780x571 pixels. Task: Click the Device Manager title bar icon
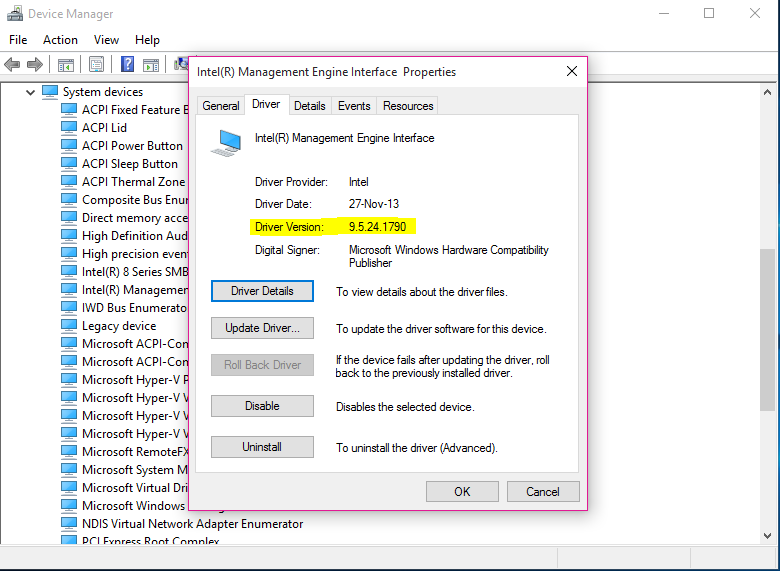(14, 13)
